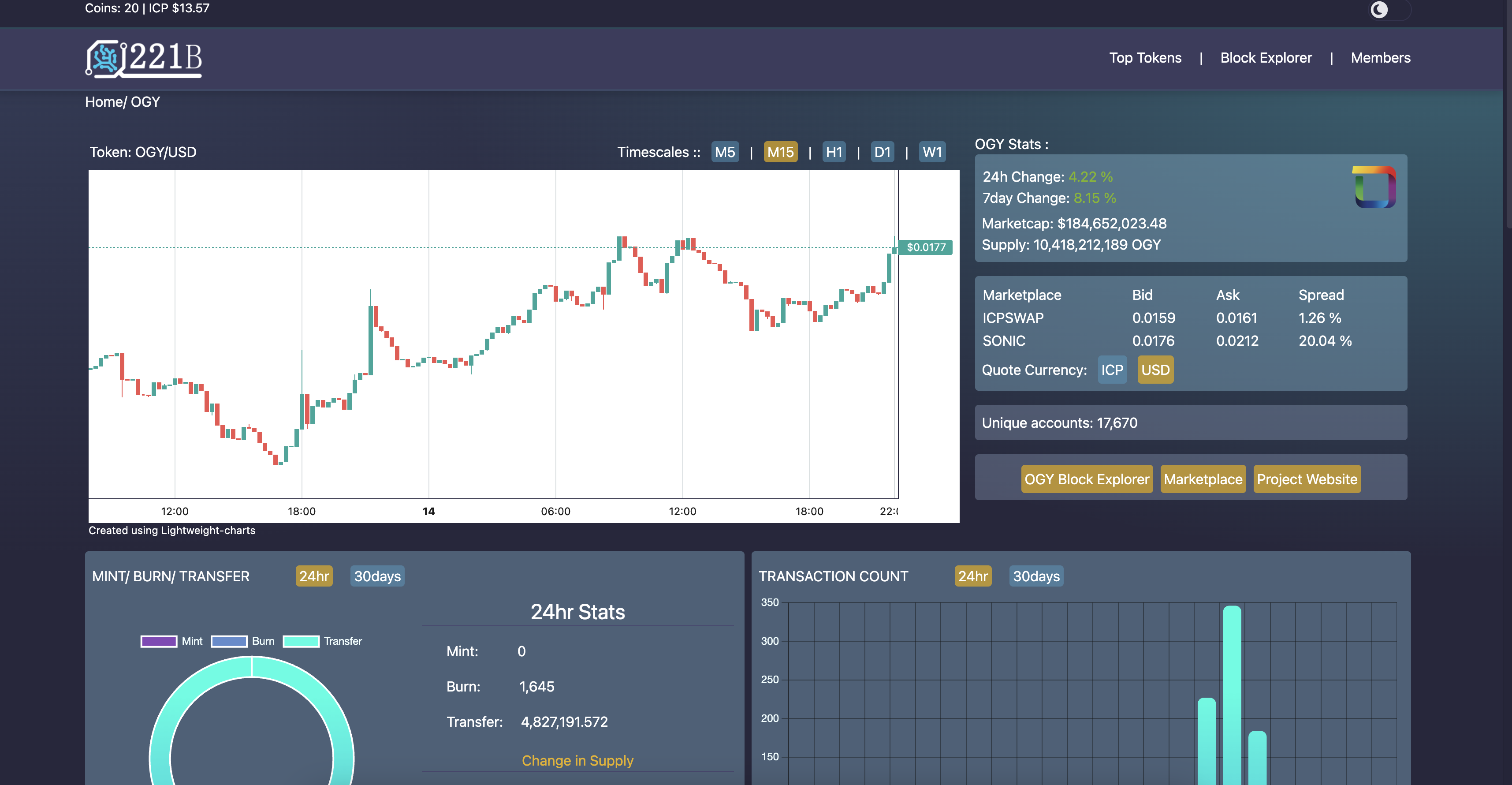The height and width of the screenshot is (785, 1512).
Task: Toggle the Mint legend color swatch
Action: (x=159, y=641)
